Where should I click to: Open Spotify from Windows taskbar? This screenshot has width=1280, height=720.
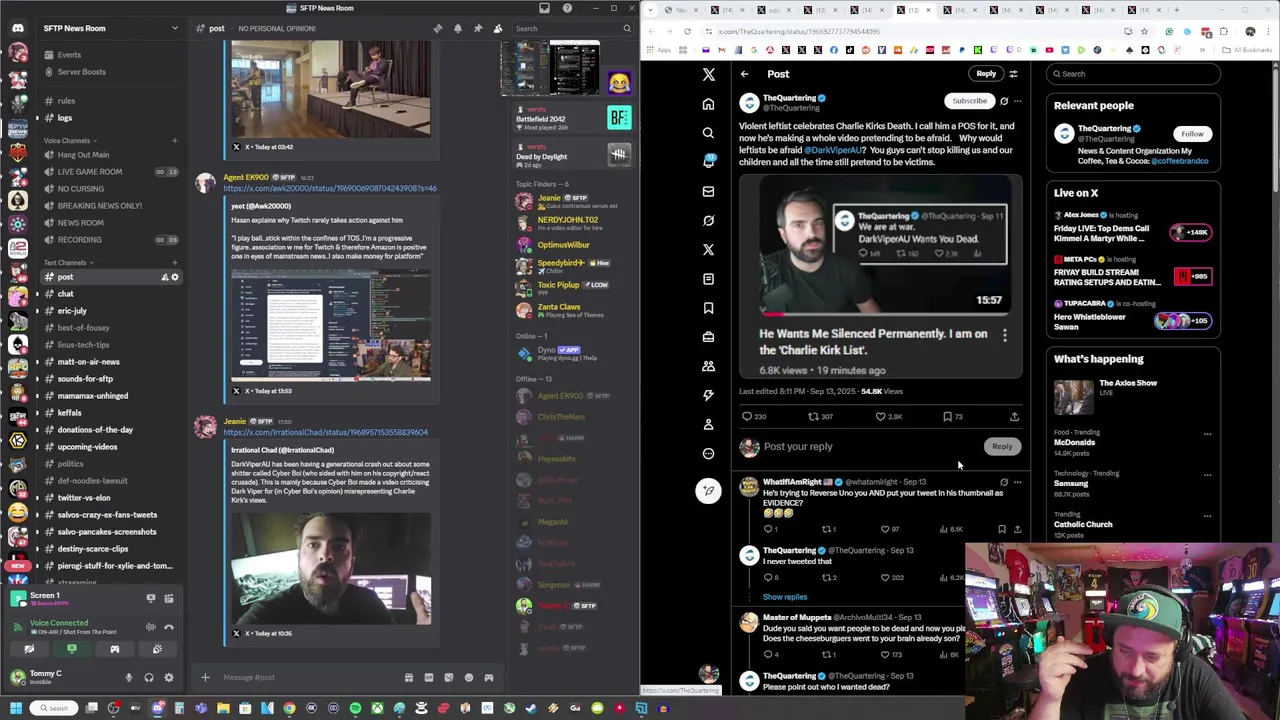(355, 708)
